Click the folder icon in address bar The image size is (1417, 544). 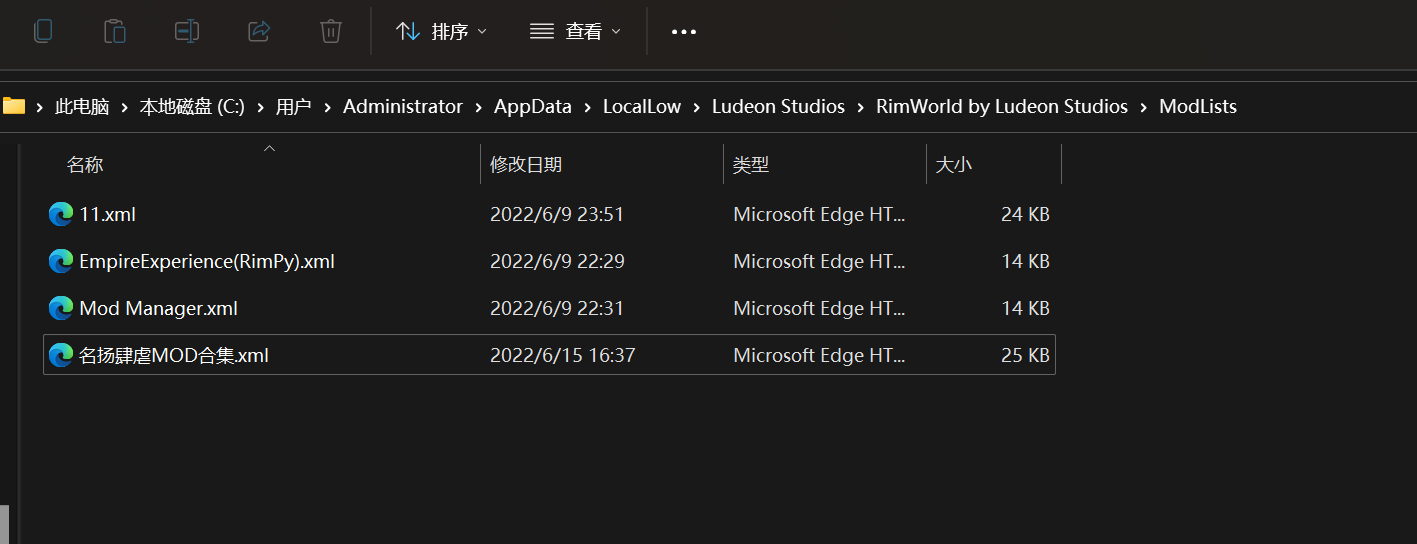(14, 106)
